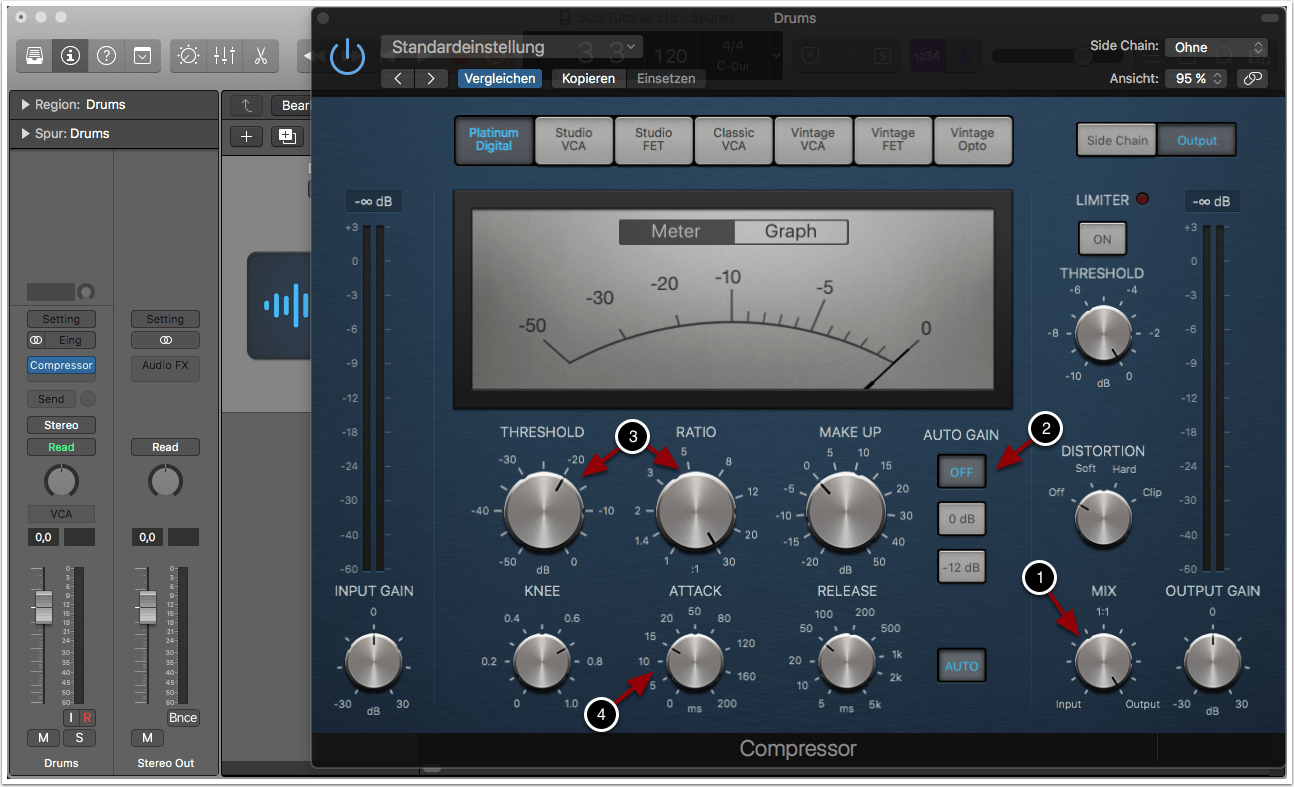Expand the Region: Drums disclosure triangle
This screenshot has width=1294, height=787.
(x=25, y=105)
